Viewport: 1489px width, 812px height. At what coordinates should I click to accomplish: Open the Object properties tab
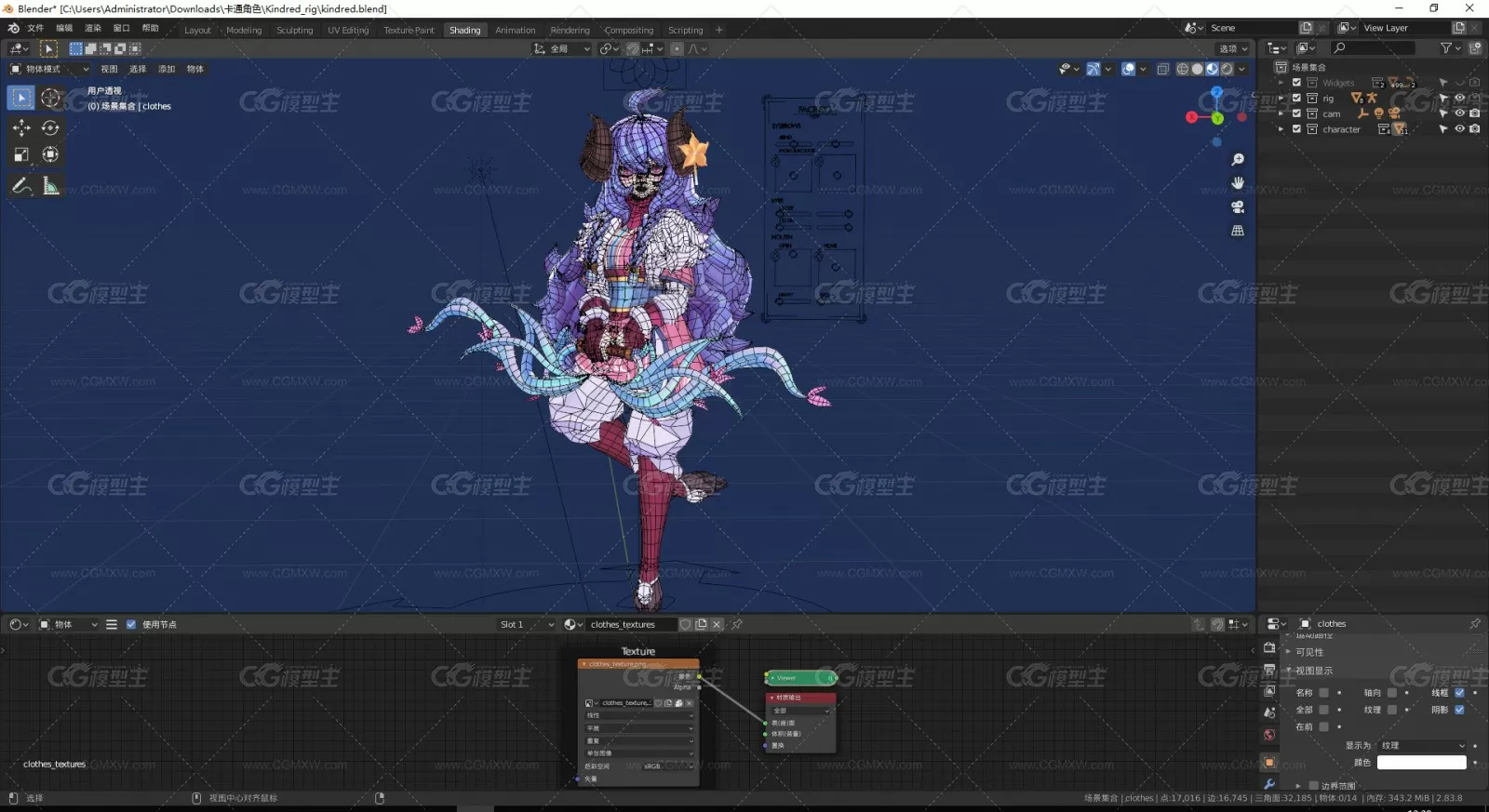point(1269,762)
